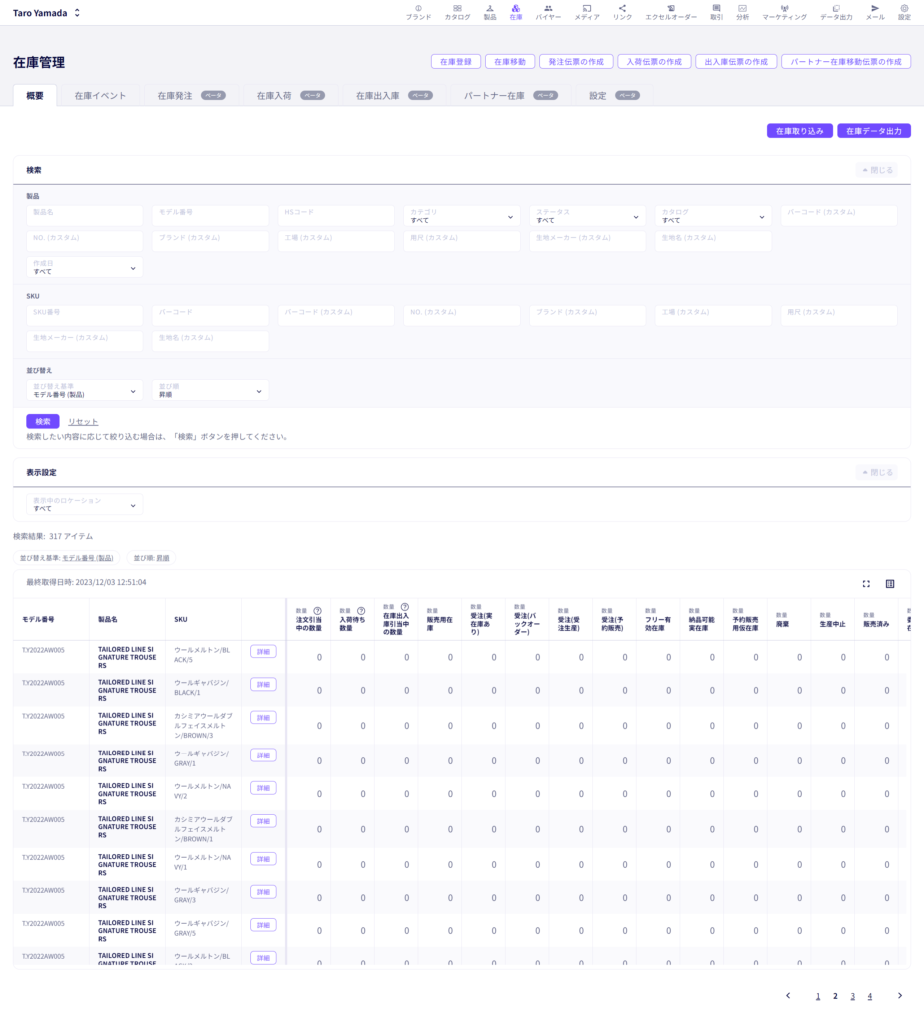Collapse the 検索 panel with 閉じる
924x1024 pixels.
[x=877, y=170]
